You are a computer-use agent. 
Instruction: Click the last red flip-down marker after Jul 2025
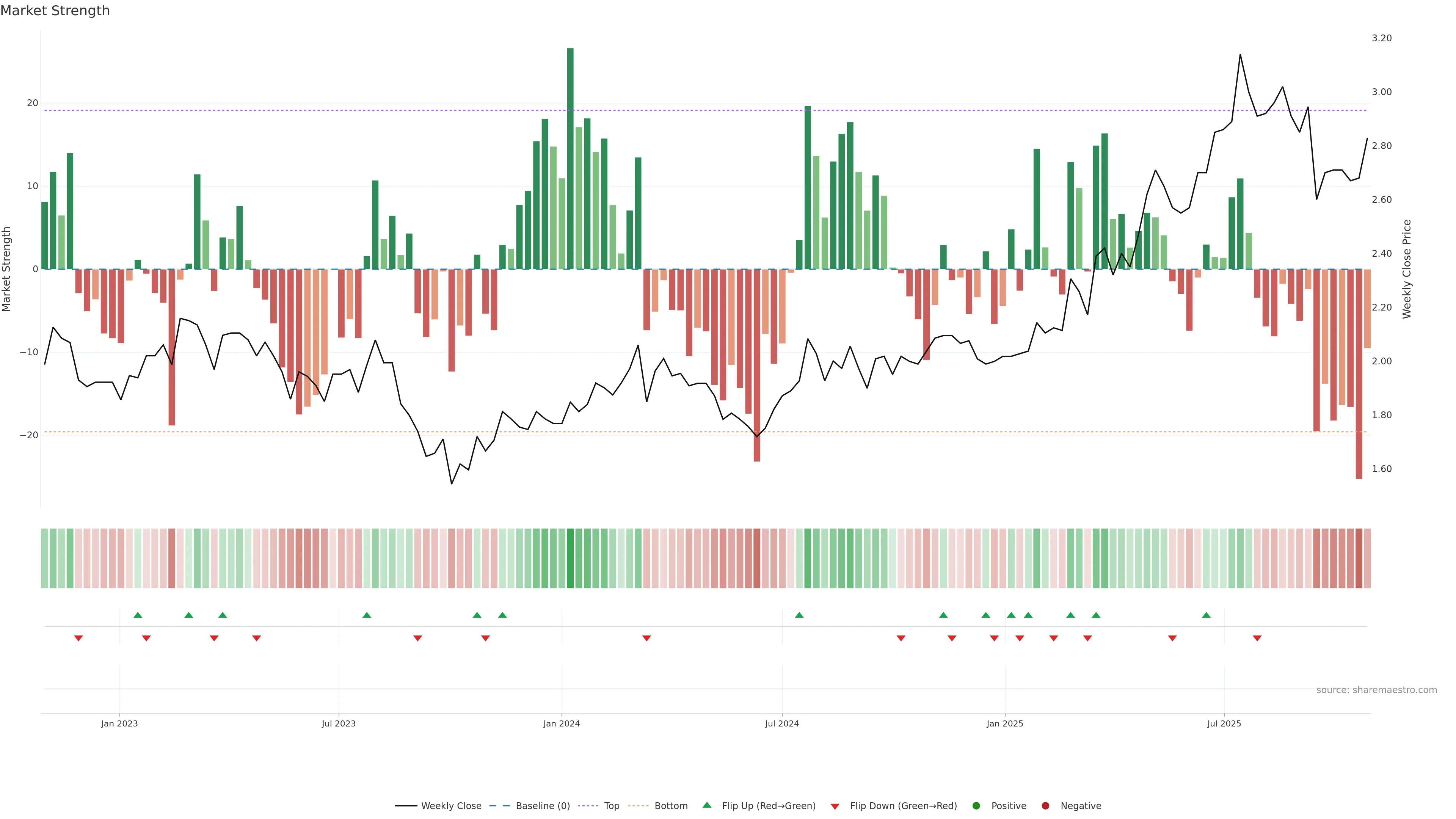pos(1257,638)
